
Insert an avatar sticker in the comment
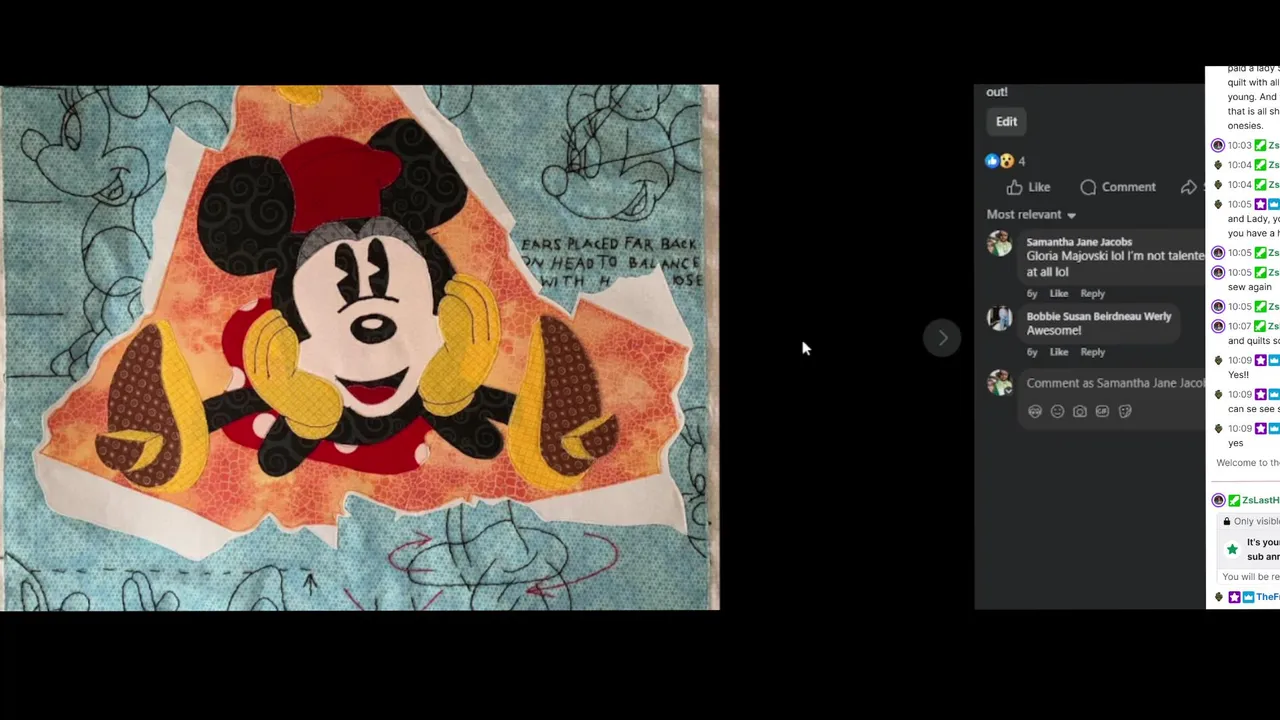tap(1035, 411)
